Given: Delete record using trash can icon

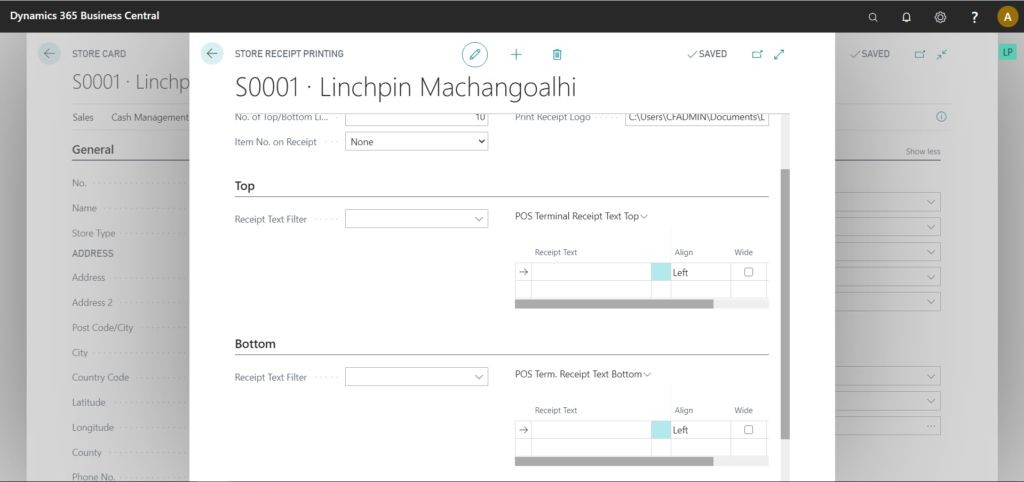Looking at the screenshot, I should pos(557,54).
